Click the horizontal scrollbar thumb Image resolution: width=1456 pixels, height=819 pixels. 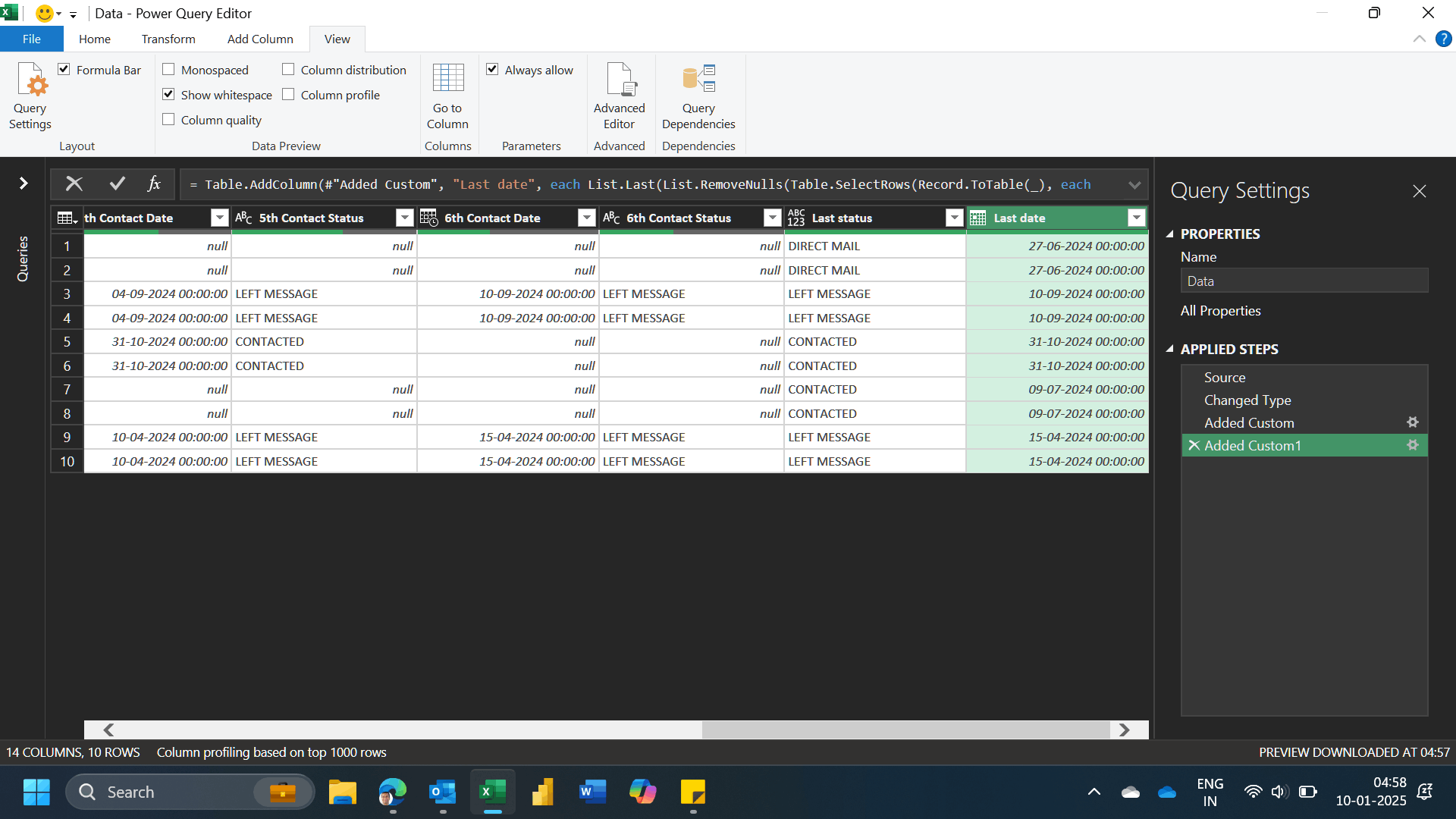906,730
